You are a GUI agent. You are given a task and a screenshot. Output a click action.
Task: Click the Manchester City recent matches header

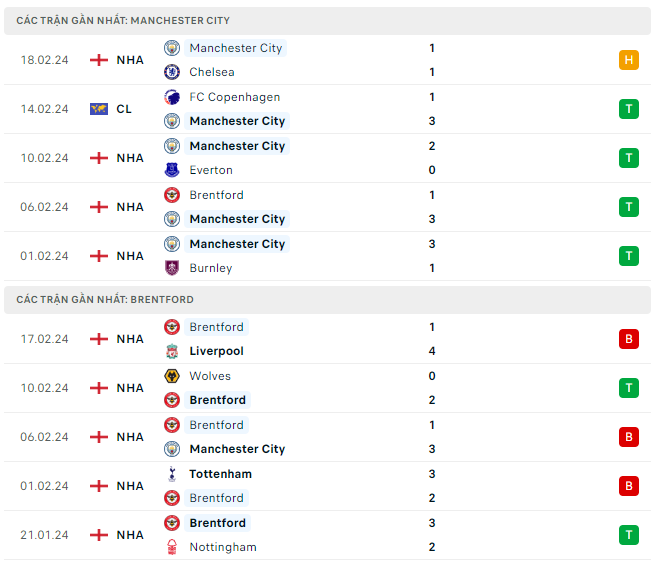tap(123, 20)
